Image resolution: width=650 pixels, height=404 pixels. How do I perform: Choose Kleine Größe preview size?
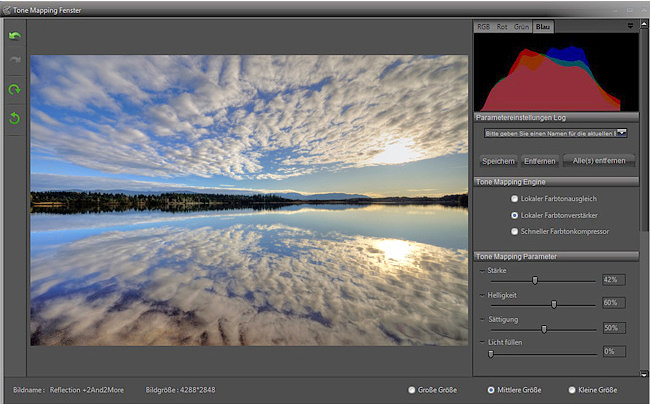pos(572,390)
